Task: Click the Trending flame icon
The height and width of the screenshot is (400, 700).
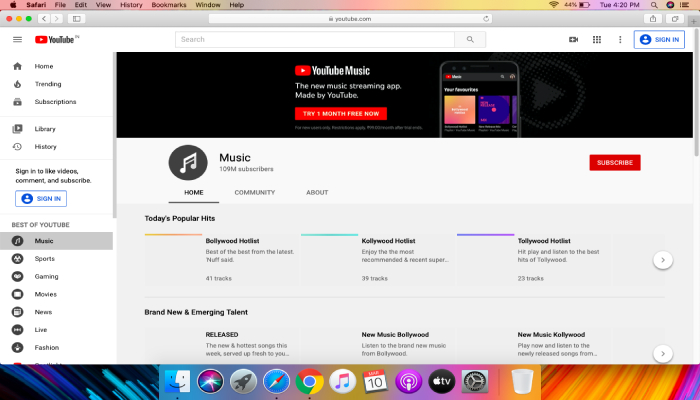Action: click(17, 84)
